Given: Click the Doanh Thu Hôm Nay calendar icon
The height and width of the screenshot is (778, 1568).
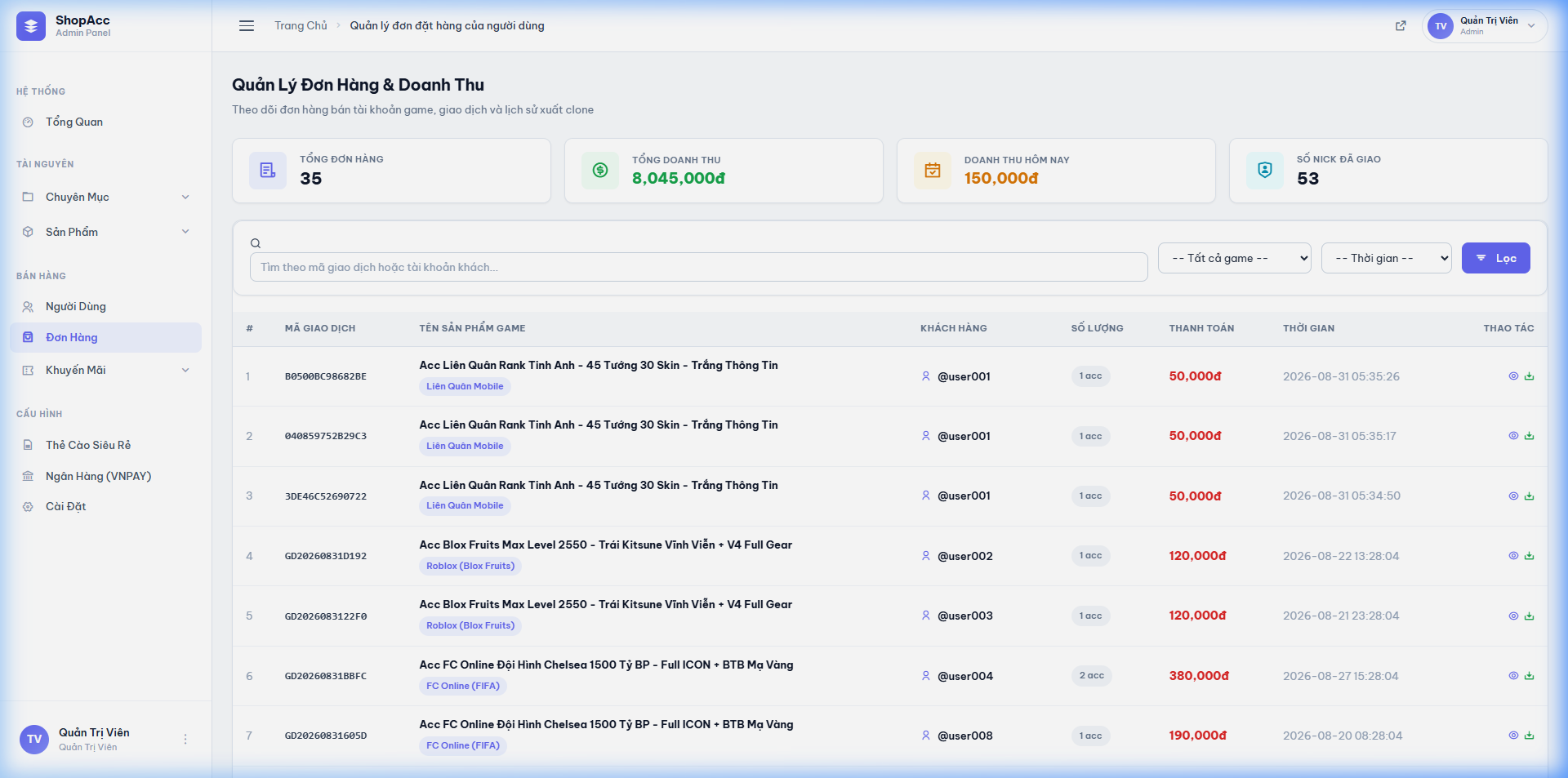Looking at the screenshot, I should [933, 170].
